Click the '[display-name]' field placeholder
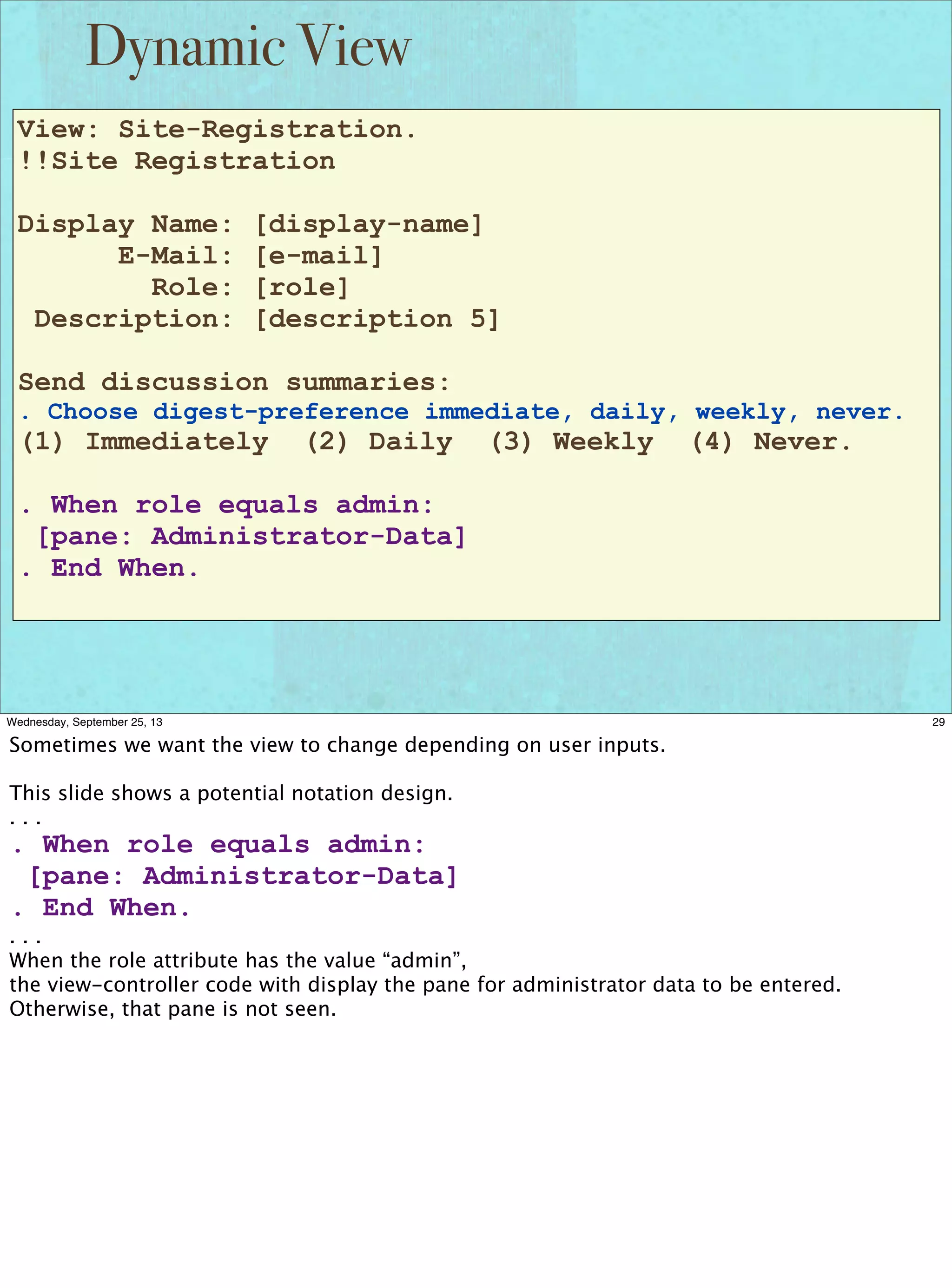The width and height of the screenshot is (952, 1288). (368, 224)
